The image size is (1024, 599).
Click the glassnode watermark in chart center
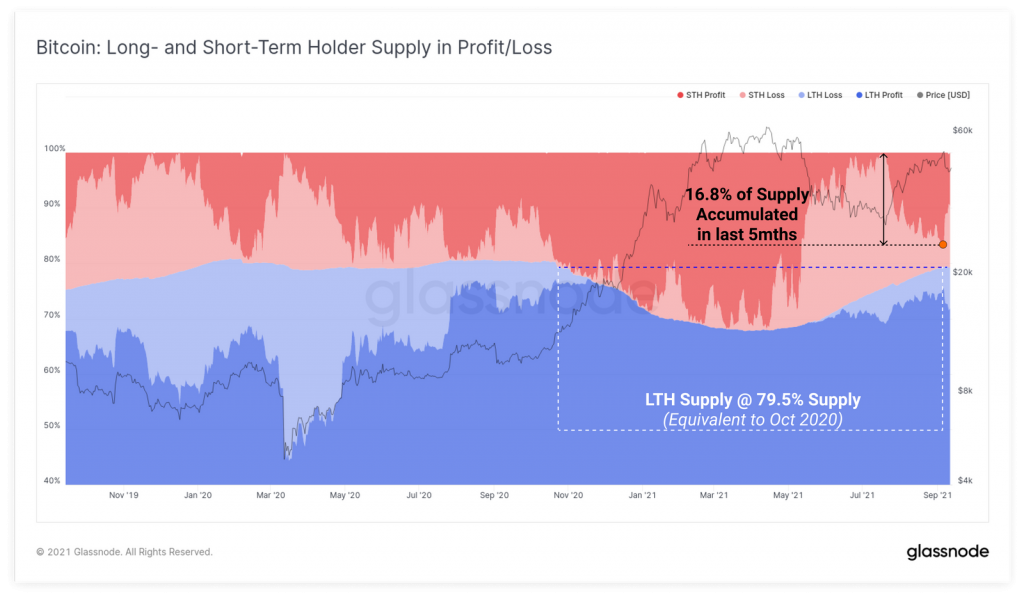pos(509,297)
